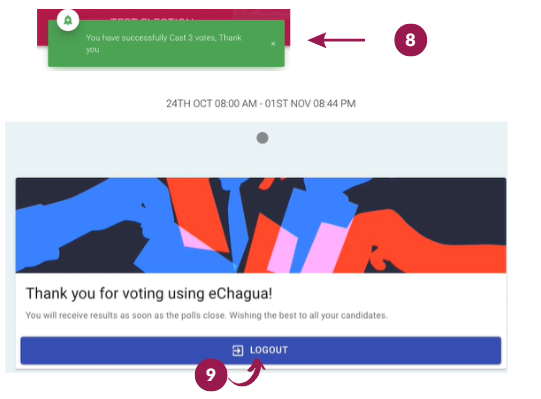This screenshot has height=399, width=541.
Task: Select the gray step indicator dot
Action: [263, 138]
